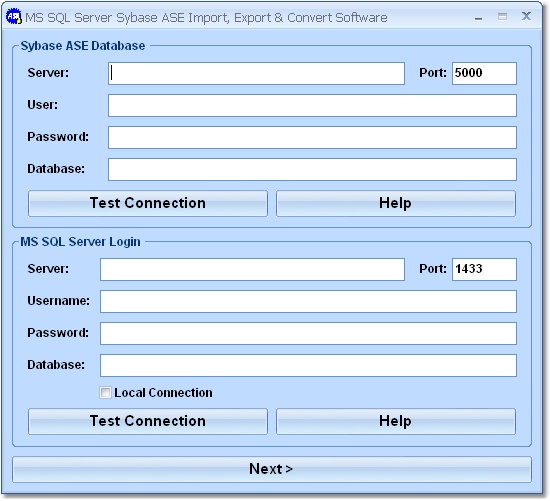Focus the Sybase ASE Password field
Screen dimensions: 550x501
[312, 137]
